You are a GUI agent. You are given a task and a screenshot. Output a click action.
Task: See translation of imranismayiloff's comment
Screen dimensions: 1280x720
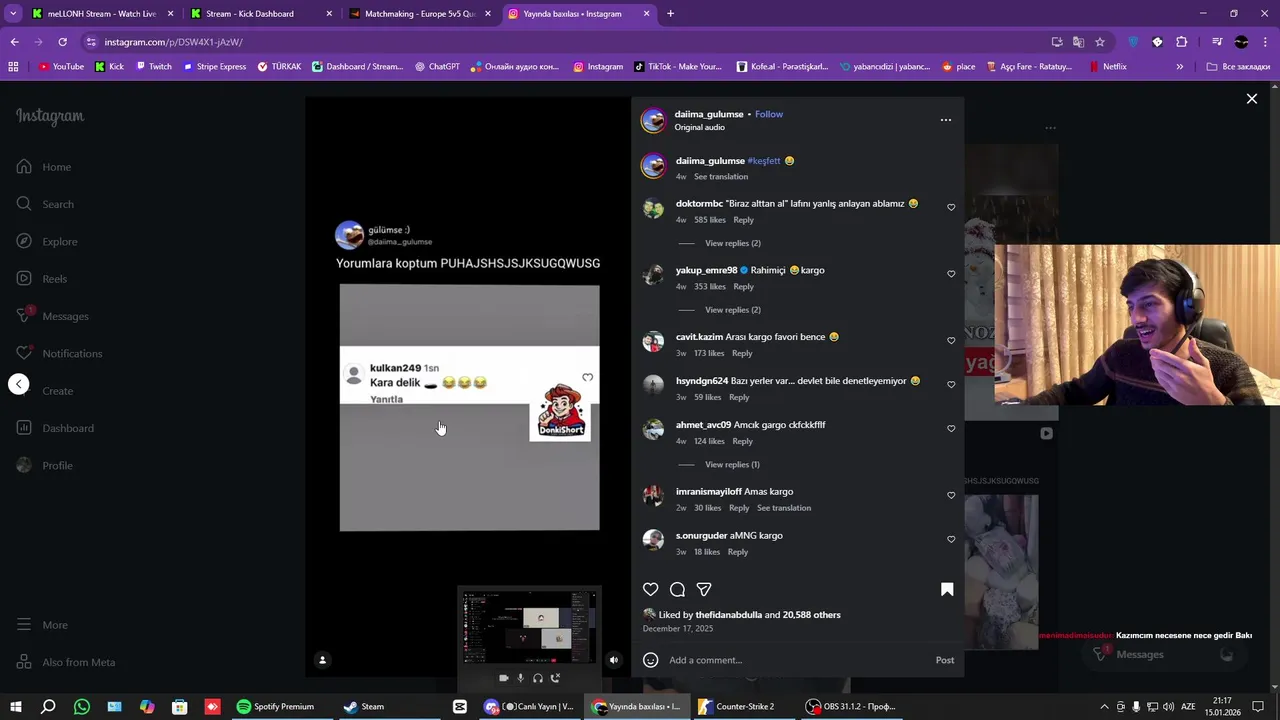click(x=784, y=508)
